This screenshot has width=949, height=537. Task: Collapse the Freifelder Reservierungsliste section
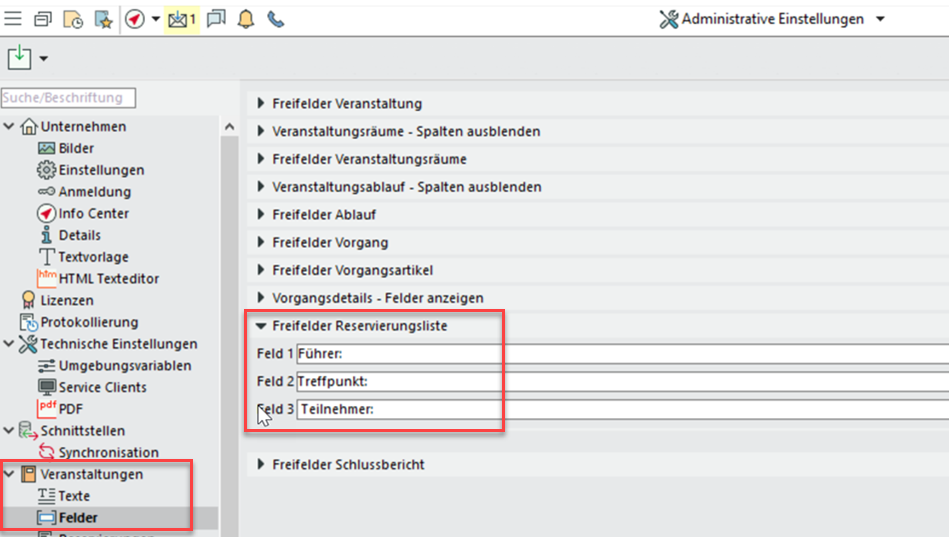coord(262,325)
